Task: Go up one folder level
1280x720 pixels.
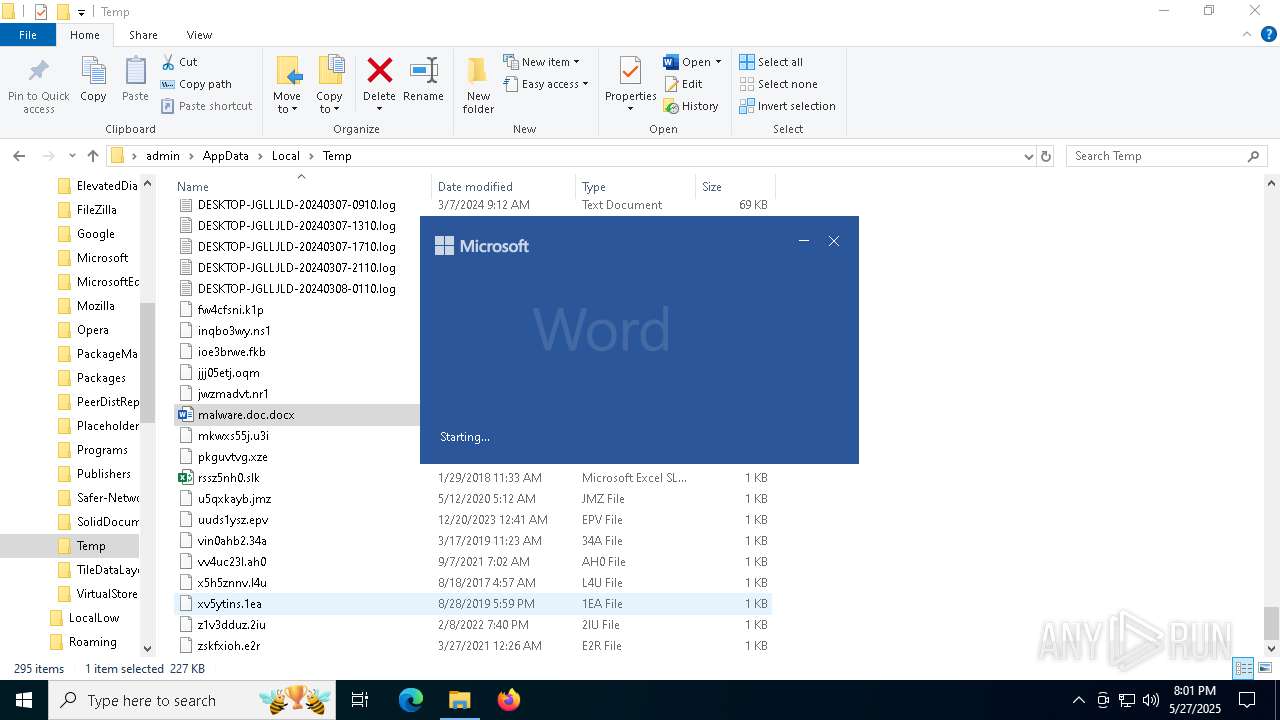Action: [93, 156]
